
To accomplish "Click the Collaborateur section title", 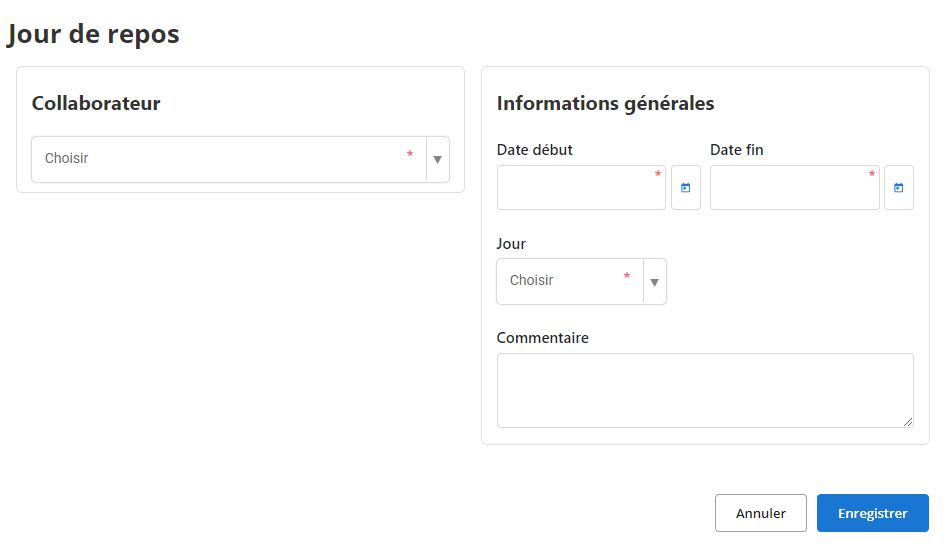I will 96,103.
